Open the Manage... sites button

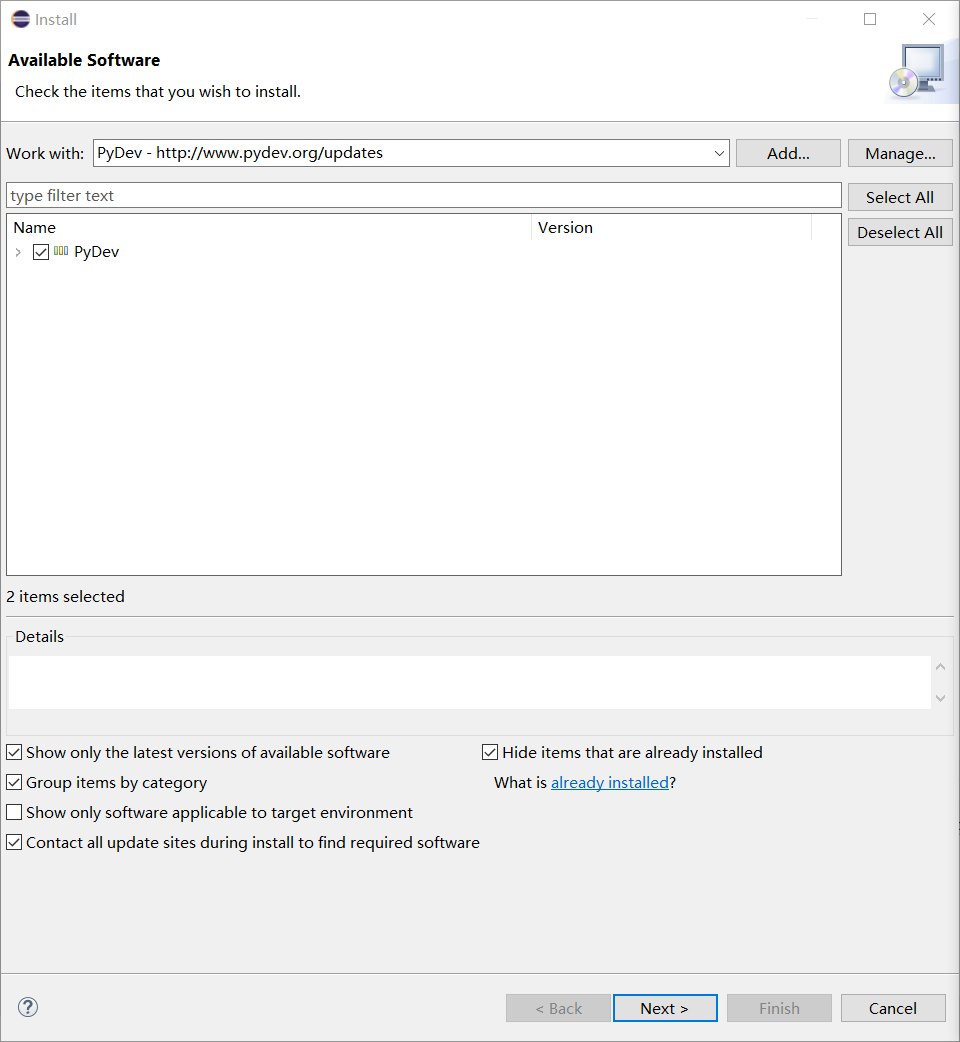pos(900,154)
